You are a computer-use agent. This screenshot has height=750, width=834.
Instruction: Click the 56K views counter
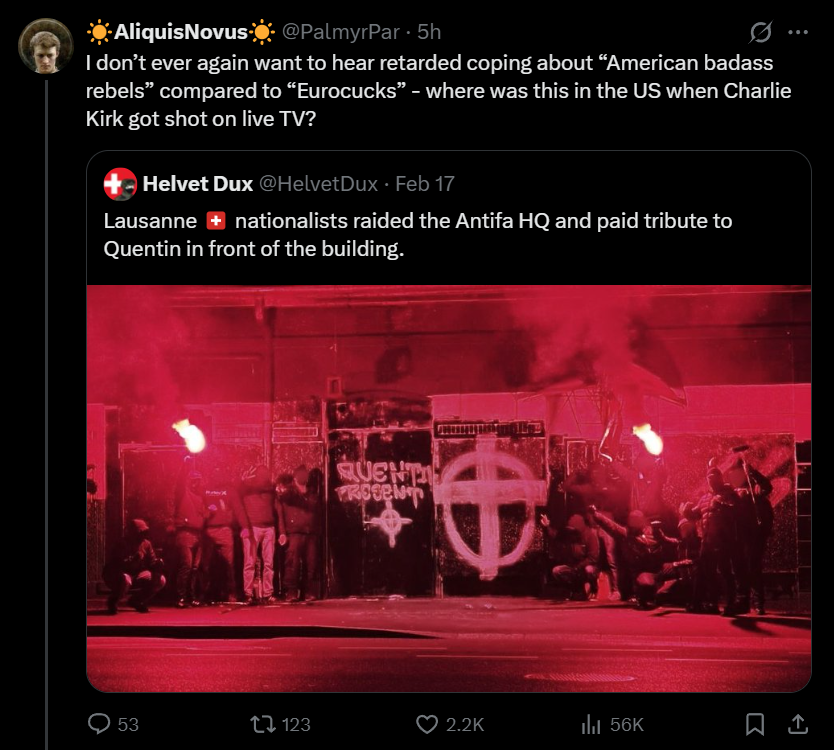tap(625, 724)
